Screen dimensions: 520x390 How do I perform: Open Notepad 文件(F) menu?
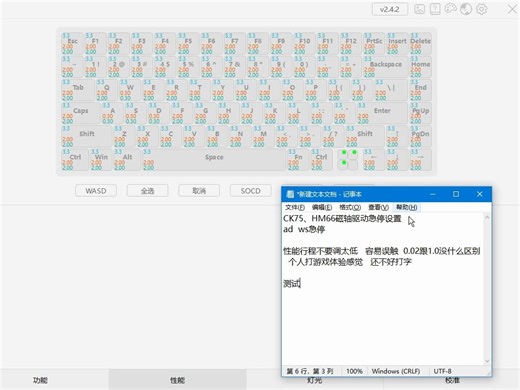pos(295,207)
